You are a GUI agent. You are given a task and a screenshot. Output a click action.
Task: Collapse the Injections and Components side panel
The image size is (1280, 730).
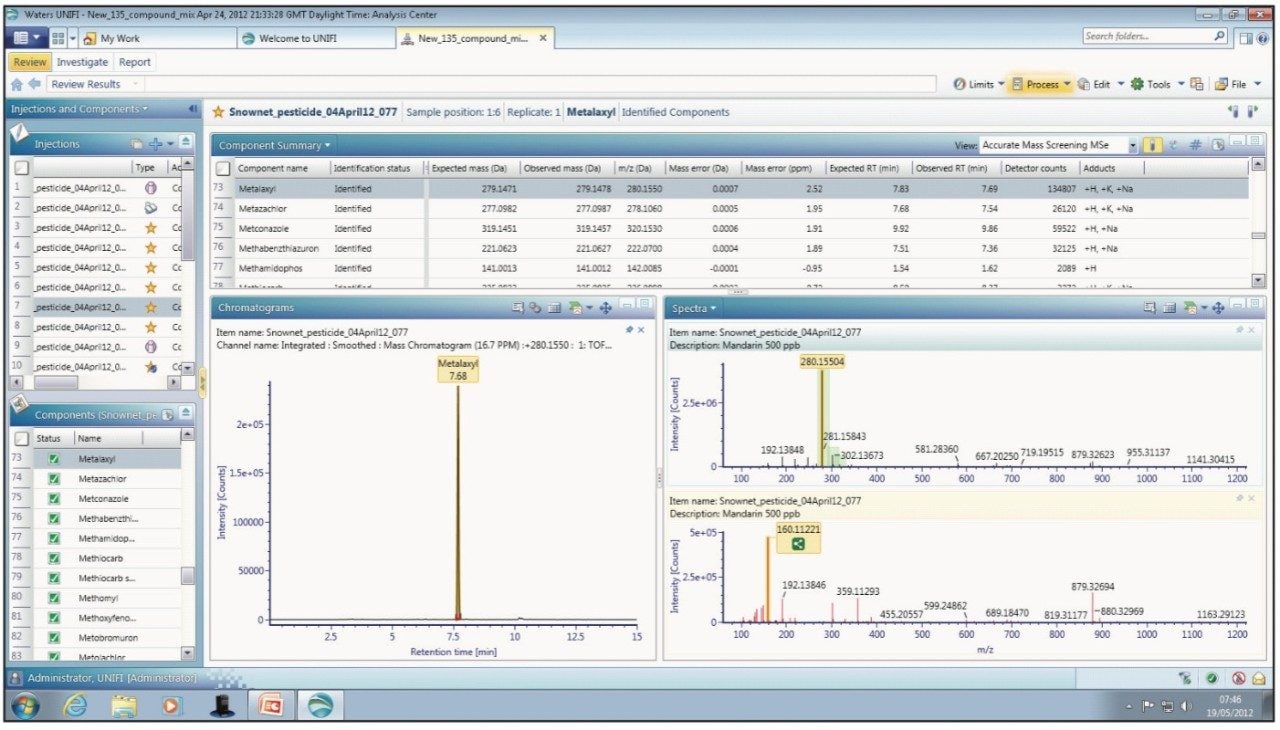click(x=192, y=108)
